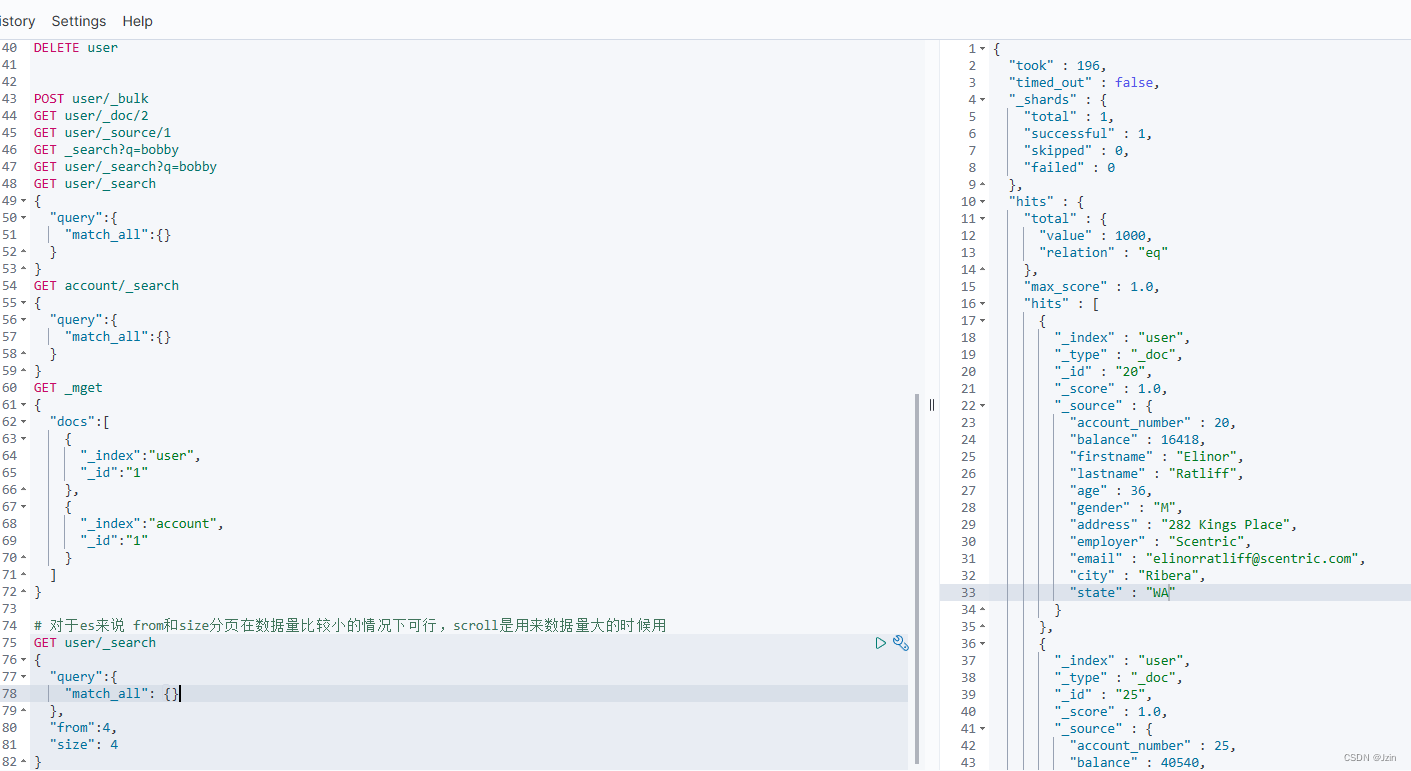Run the selected request with play icon
Screen dimensions: 1411x771
point(880,643)
